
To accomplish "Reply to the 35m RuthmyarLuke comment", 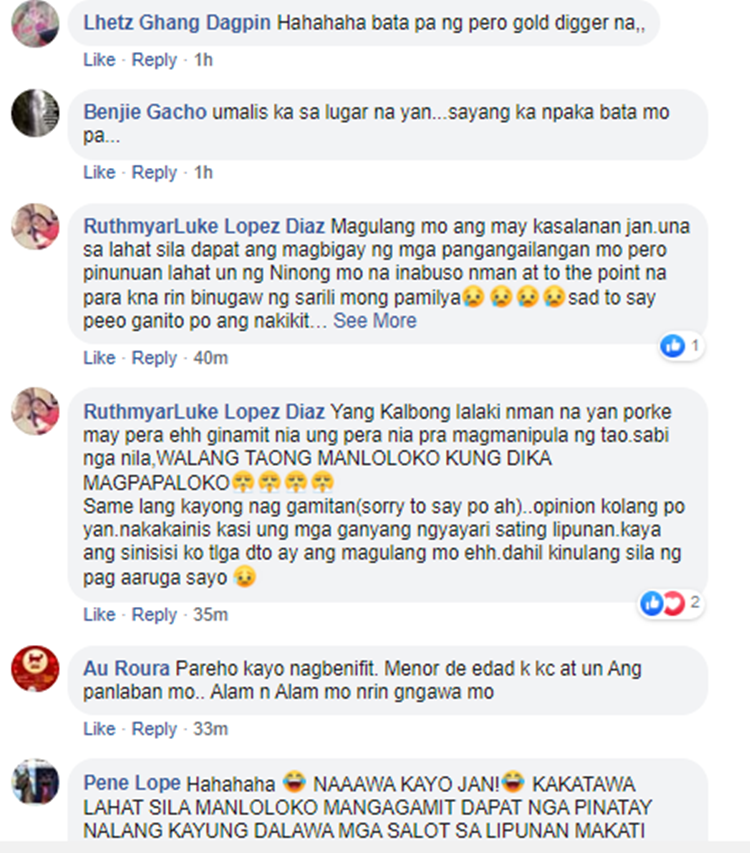I will [154, 615].
